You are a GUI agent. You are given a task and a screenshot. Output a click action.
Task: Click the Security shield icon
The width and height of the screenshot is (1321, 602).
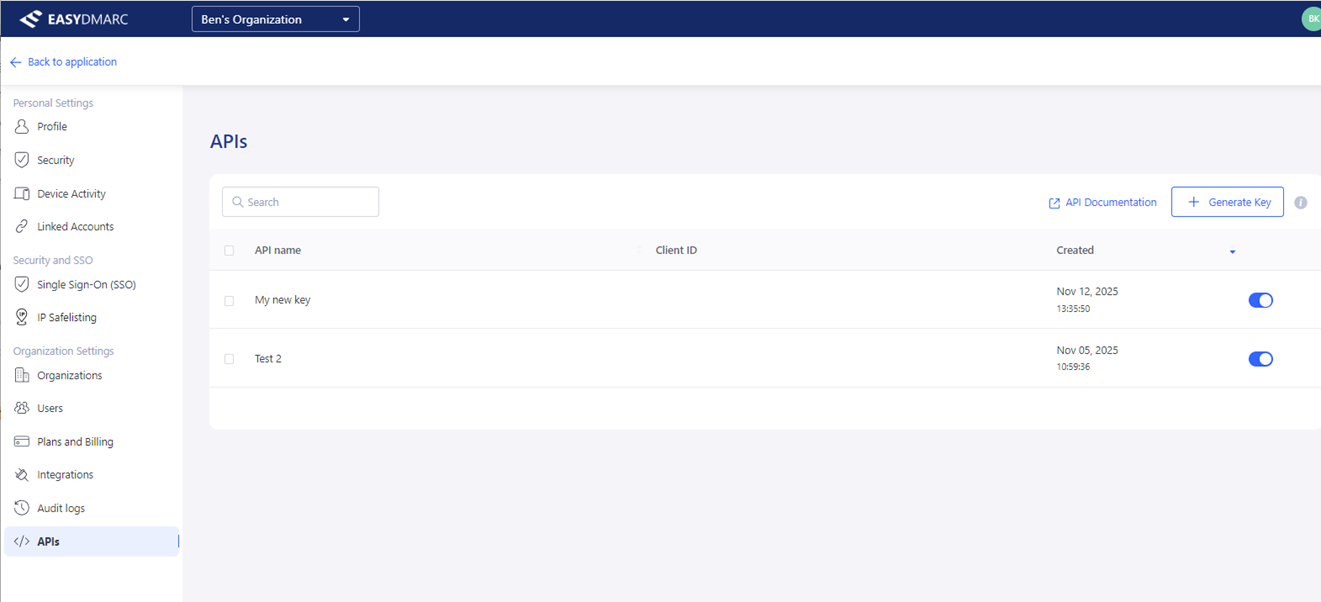pos(22,160)
